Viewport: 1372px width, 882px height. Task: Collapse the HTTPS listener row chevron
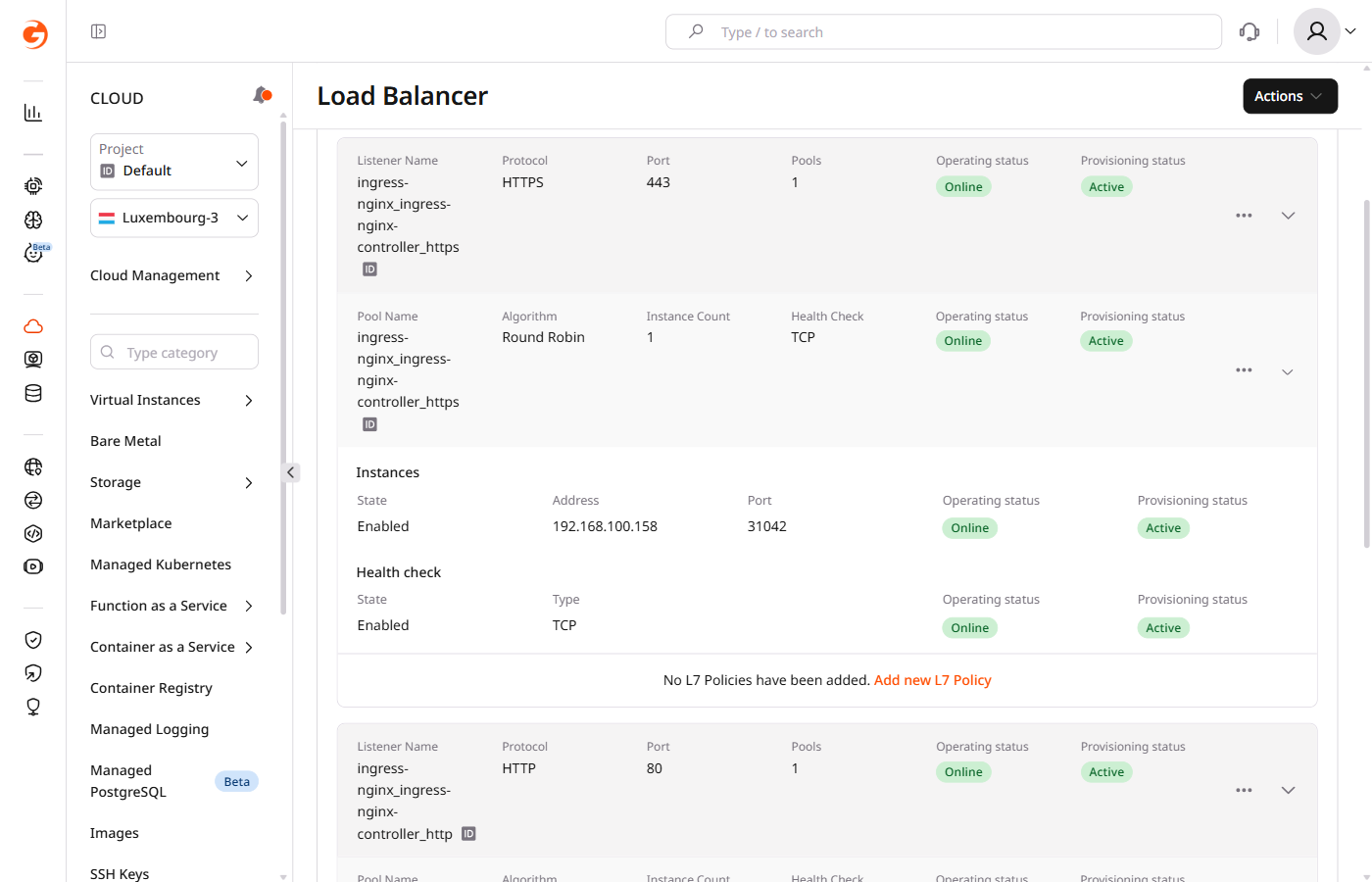point(1289,216)
